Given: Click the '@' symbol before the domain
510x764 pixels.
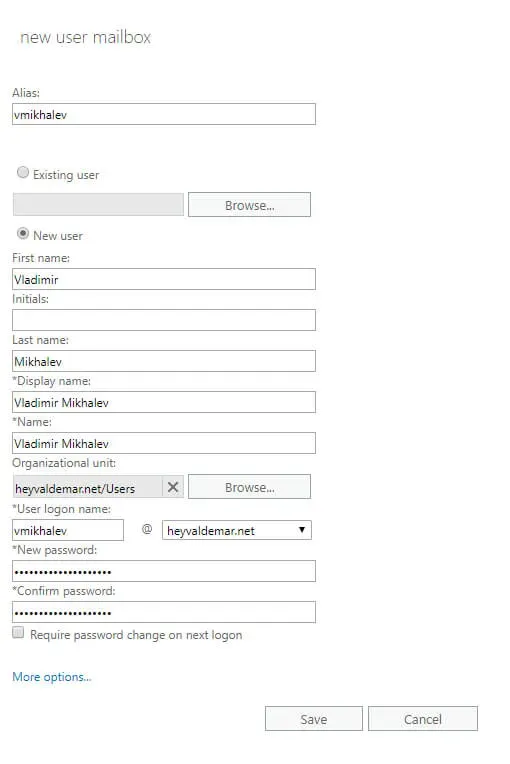Looking at the screenshot, I should coord(147,529).
